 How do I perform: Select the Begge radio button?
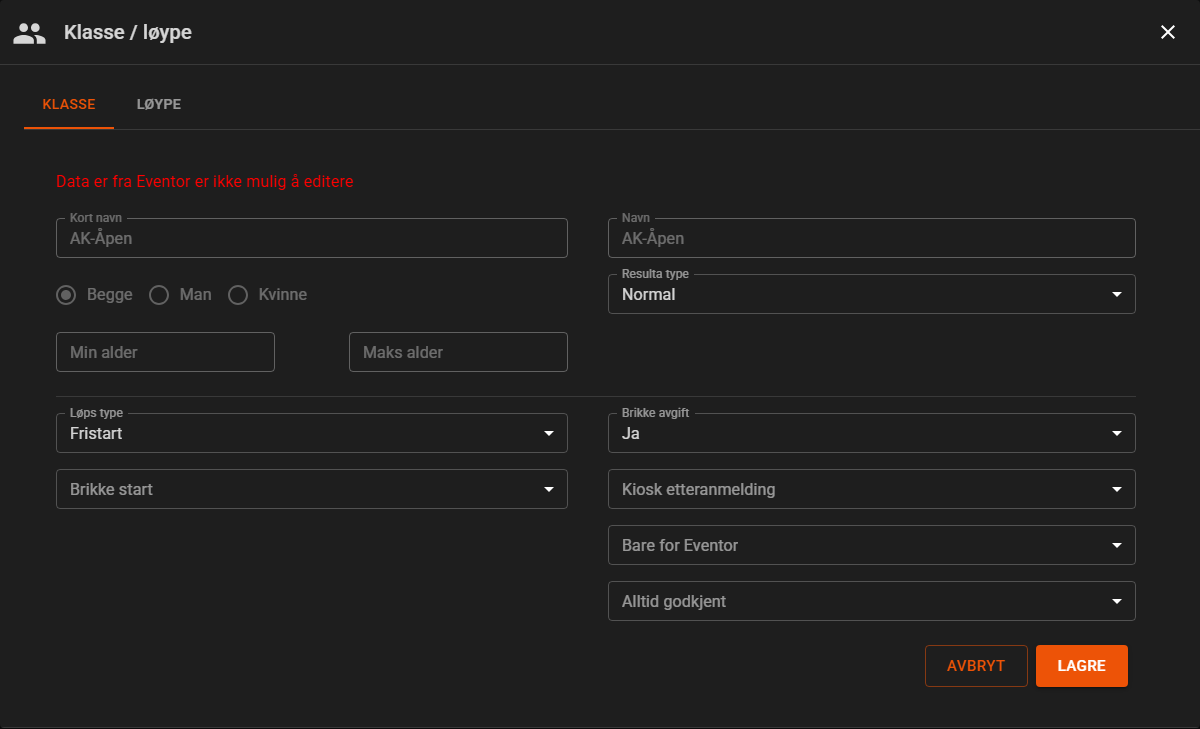66,295
